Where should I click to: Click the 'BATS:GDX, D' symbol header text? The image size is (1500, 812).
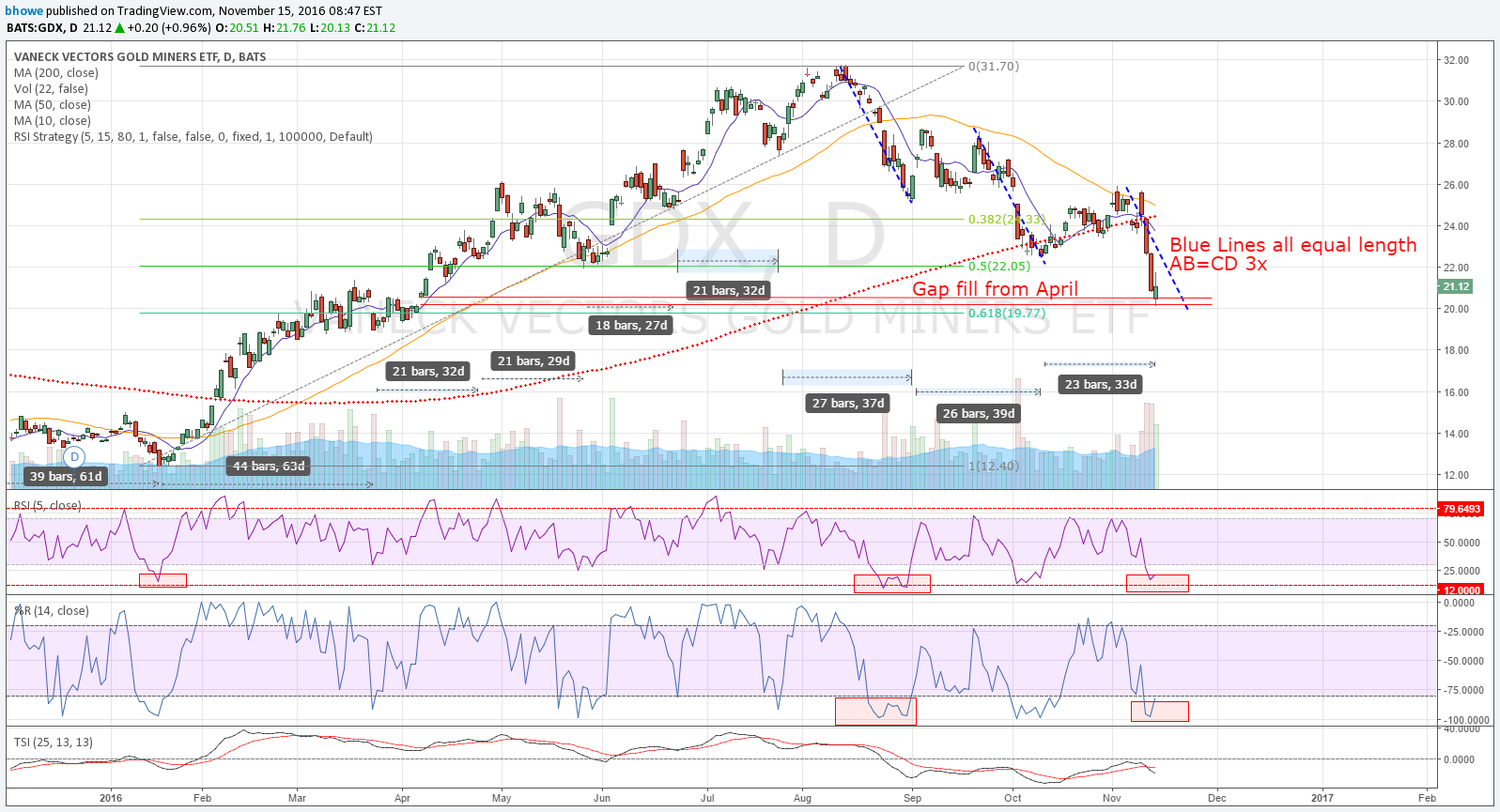tap(42, 28)
